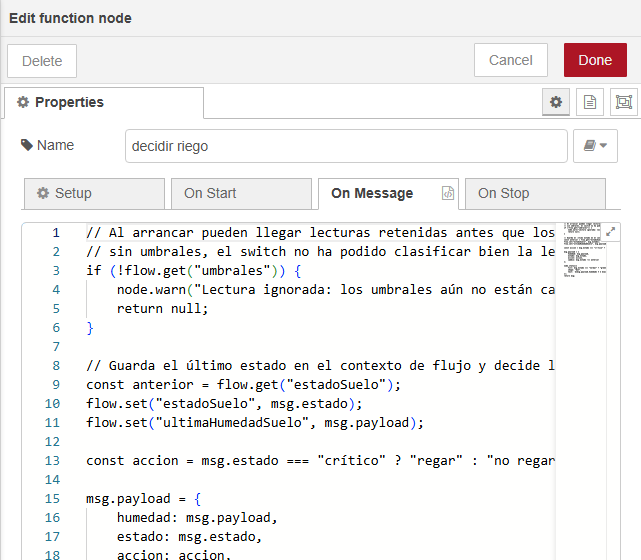
Task: Click the flow.set "ultimaHumedadSuelo" line
Action: click(x=255, y=423)
